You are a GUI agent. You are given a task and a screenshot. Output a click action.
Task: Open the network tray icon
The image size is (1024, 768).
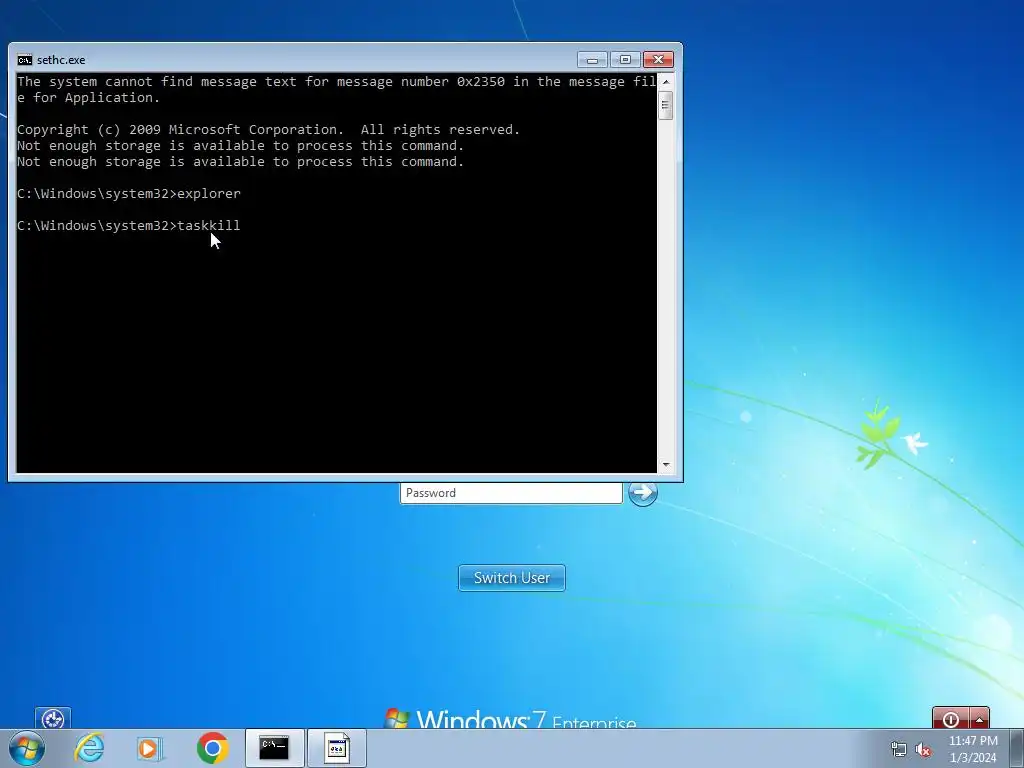(x=899, y=750)
